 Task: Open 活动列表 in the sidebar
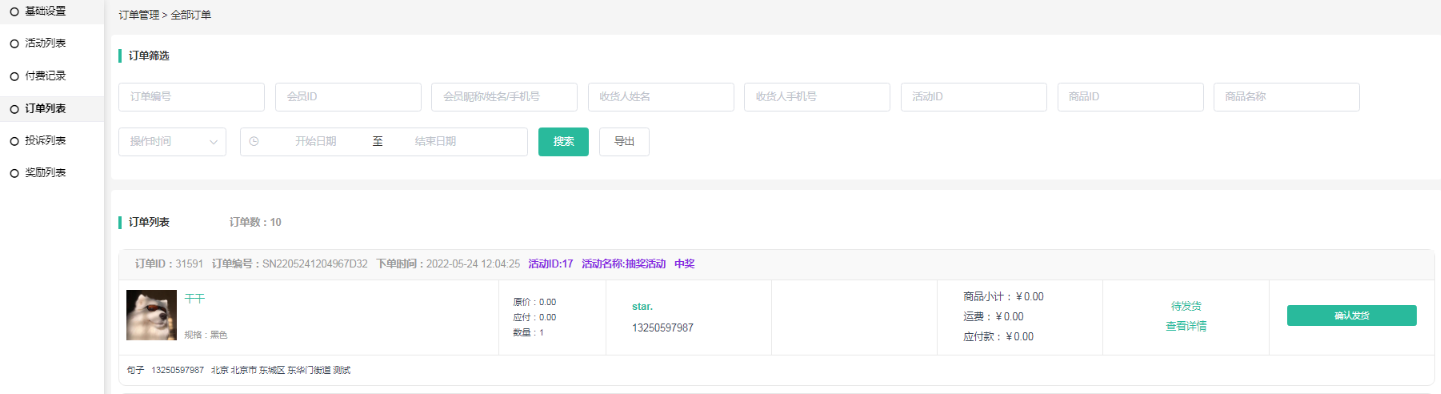(52, 43)
